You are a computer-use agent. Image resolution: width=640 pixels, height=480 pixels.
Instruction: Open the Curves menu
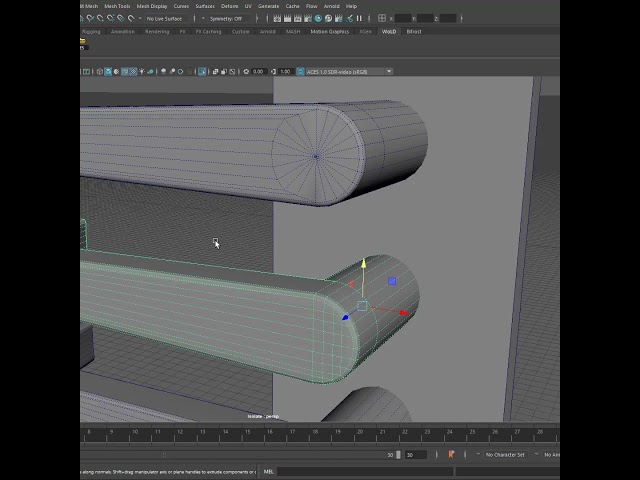(x=181, y=6)
